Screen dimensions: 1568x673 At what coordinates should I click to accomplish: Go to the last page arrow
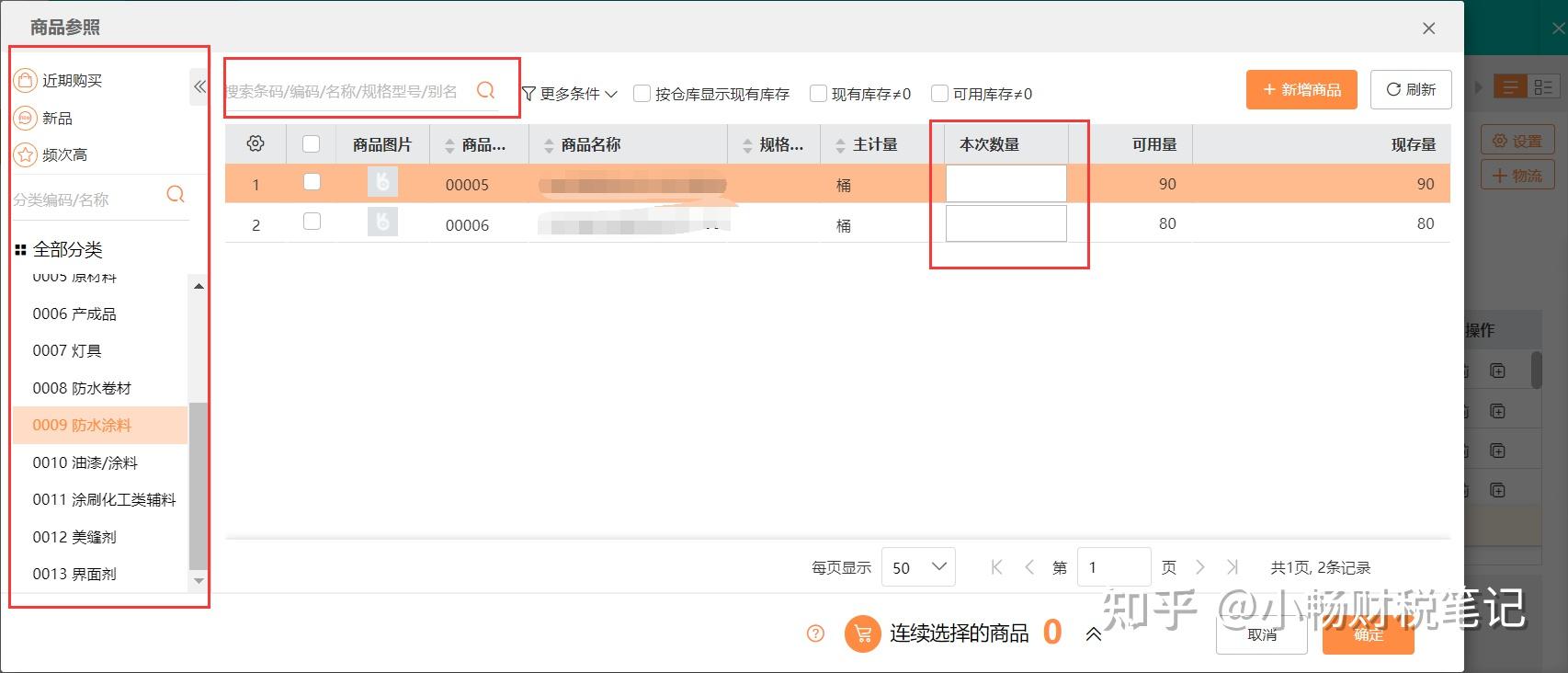click(1233, 567)
